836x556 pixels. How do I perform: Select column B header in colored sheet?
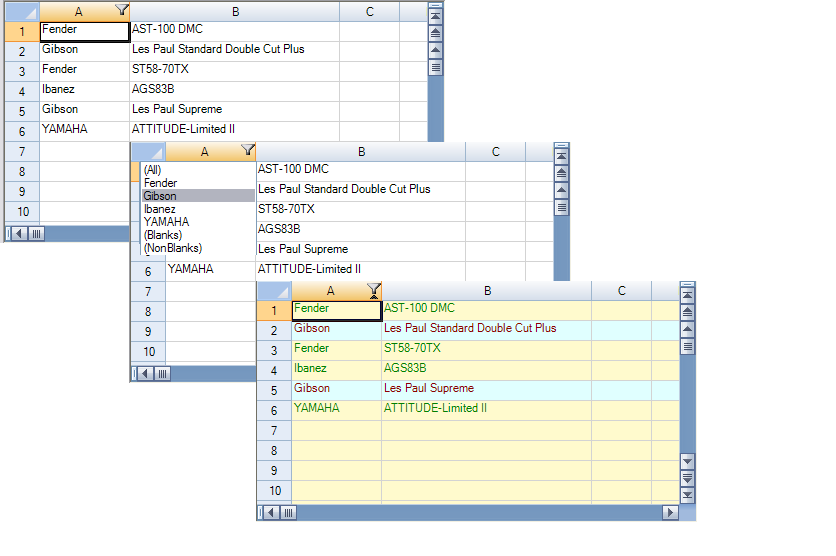(x=487, y=291)
